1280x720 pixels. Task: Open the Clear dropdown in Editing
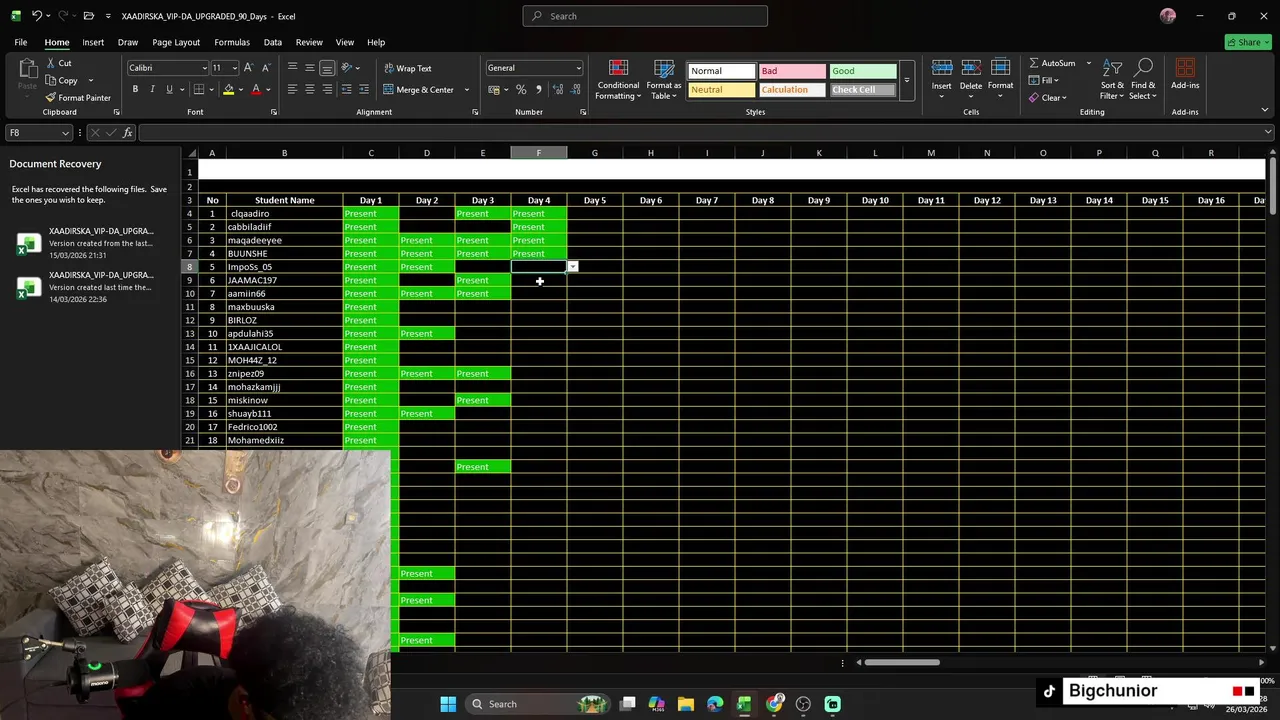(1048, 98)
